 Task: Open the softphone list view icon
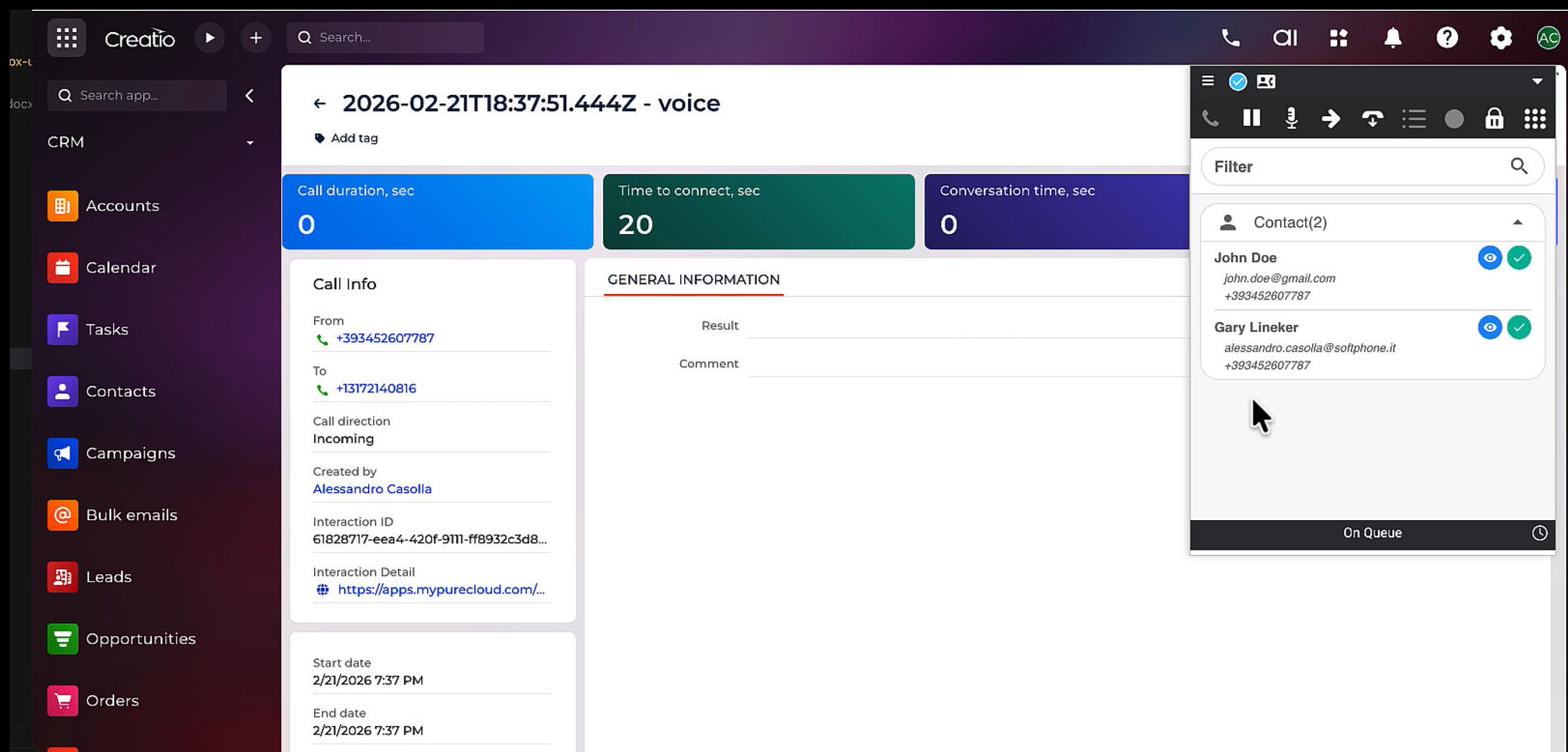pos(1414,118)
